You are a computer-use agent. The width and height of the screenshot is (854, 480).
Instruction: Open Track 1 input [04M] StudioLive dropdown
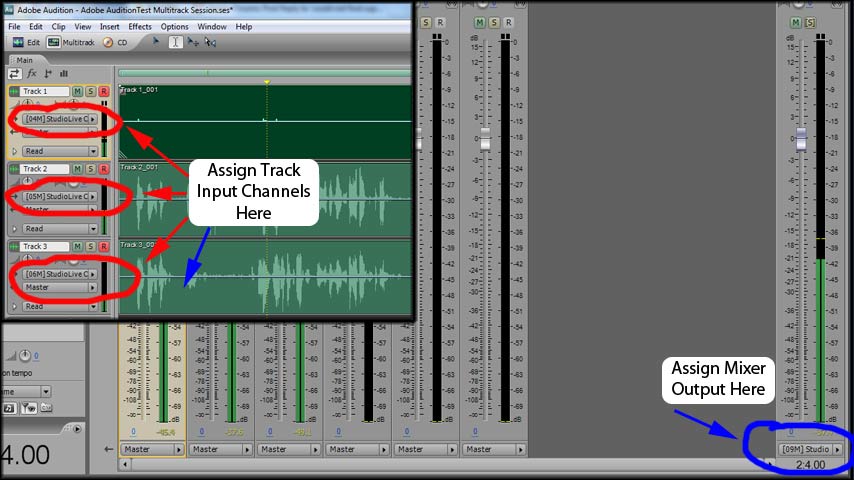coord(60,119)
